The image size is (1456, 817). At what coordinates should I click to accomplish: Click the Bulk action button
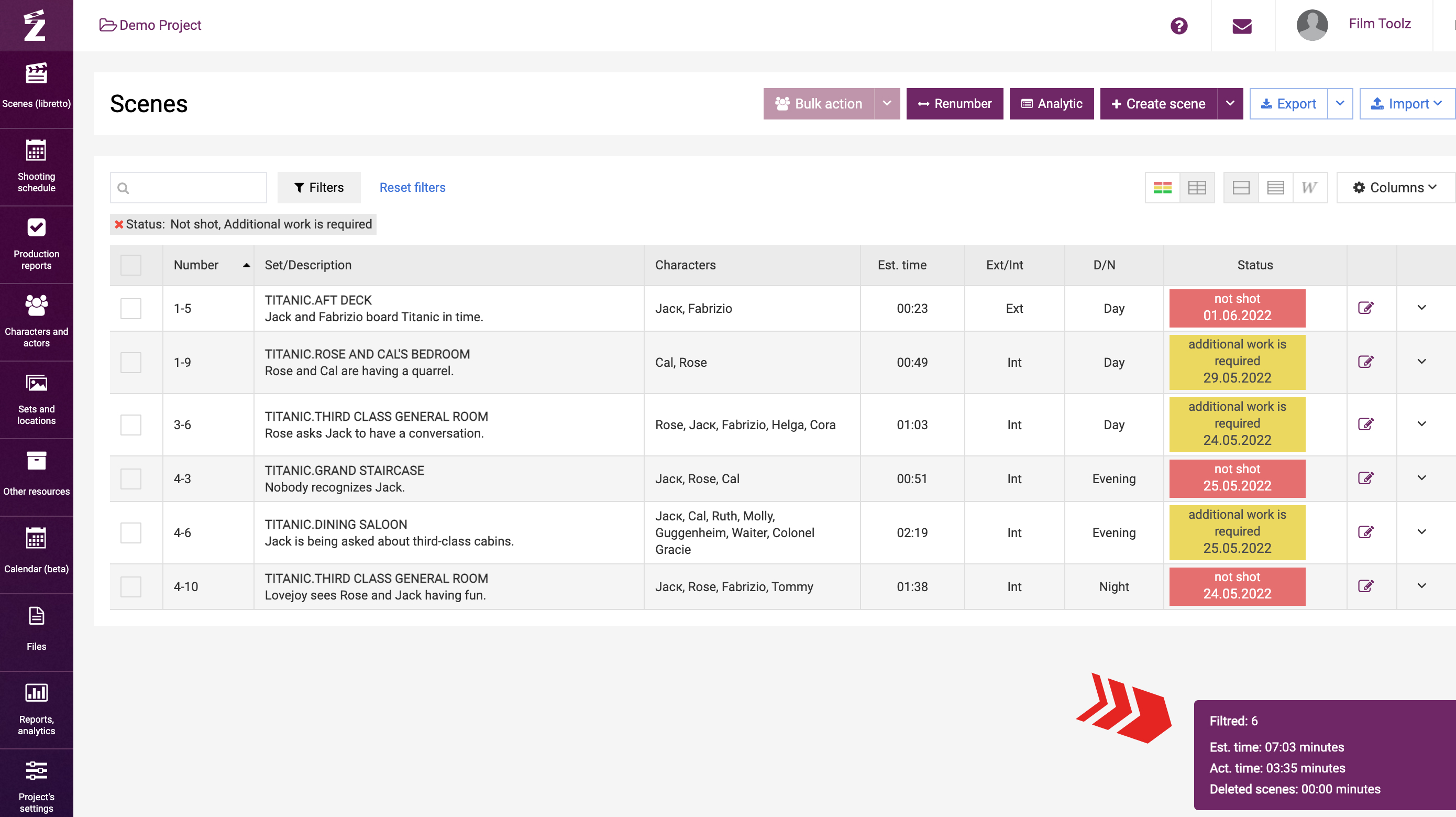click(819, 104)
